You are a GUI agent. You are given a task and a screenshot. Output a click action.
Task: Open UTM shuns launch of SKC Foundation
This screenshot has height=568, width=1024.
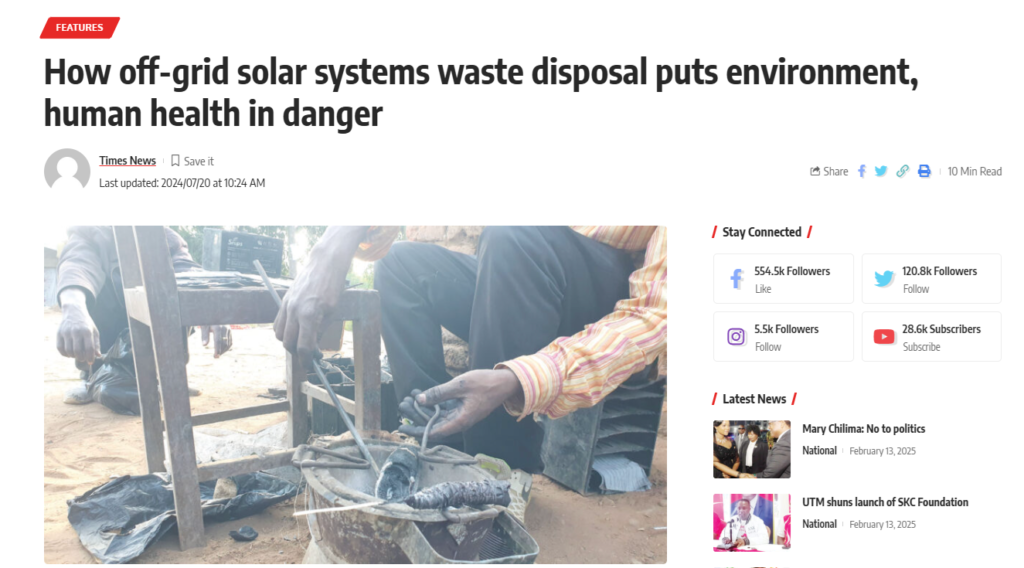coord(885,501)
